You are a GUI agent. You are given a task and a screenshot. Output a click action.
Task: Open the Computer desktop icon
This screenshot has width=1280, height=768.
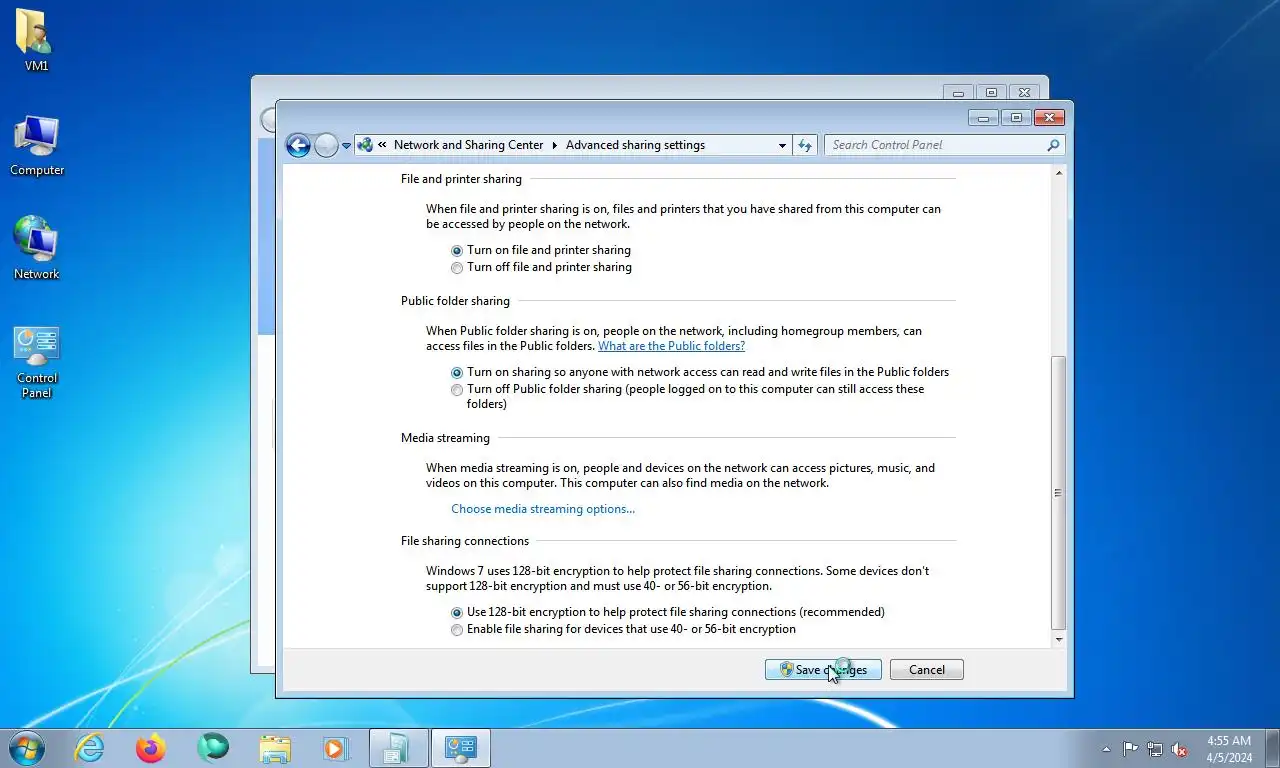point(37,146)
